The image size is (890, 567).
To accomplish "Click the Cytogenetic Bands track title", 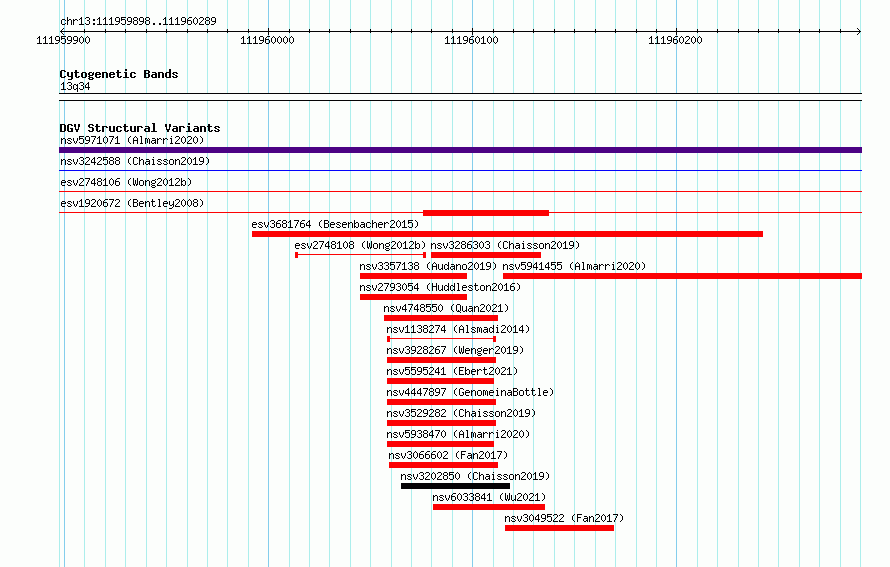I will (x=119, y=74).
